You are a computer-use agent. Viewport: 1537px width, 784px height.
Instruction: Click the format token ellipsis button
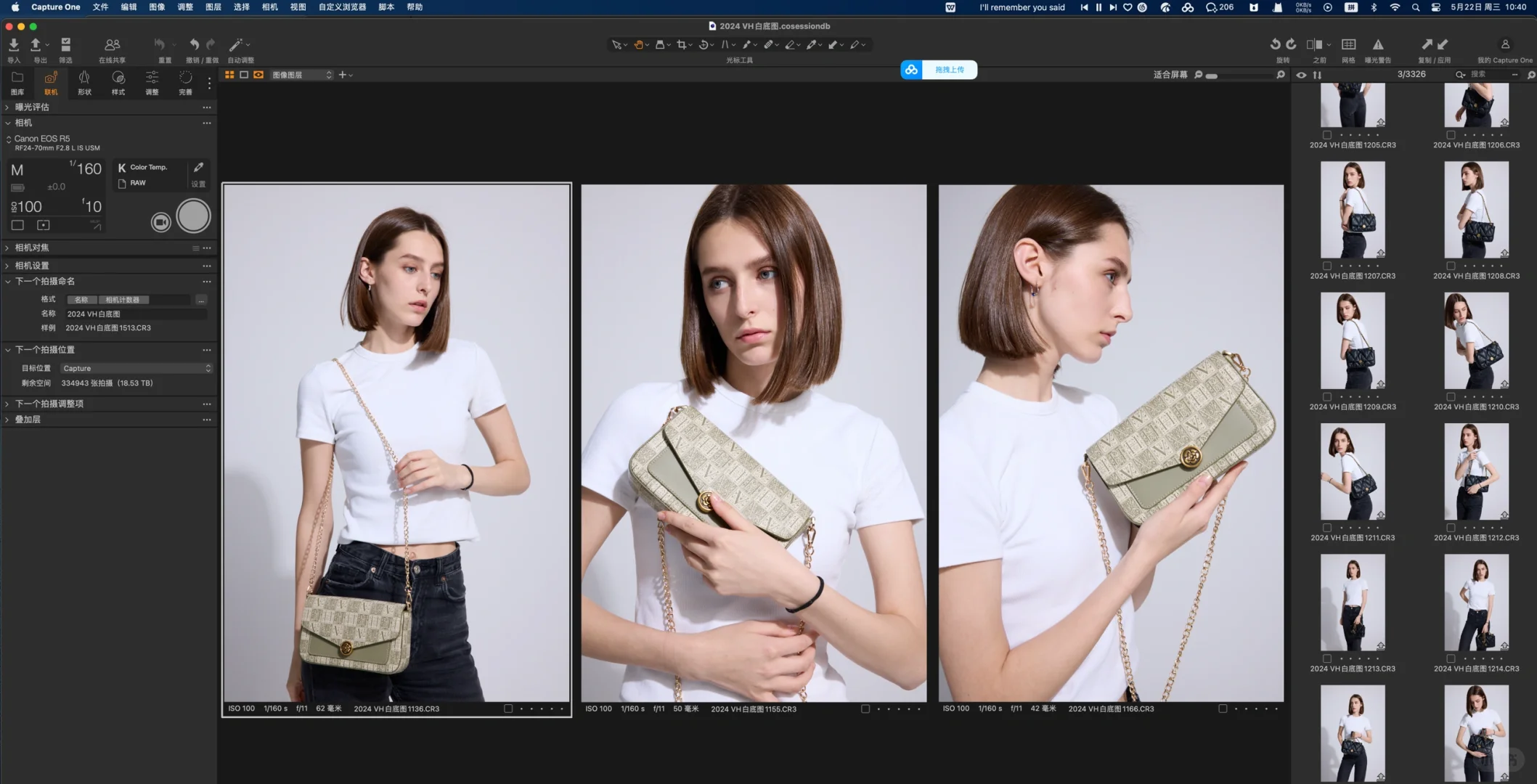[x=201, y=300]
